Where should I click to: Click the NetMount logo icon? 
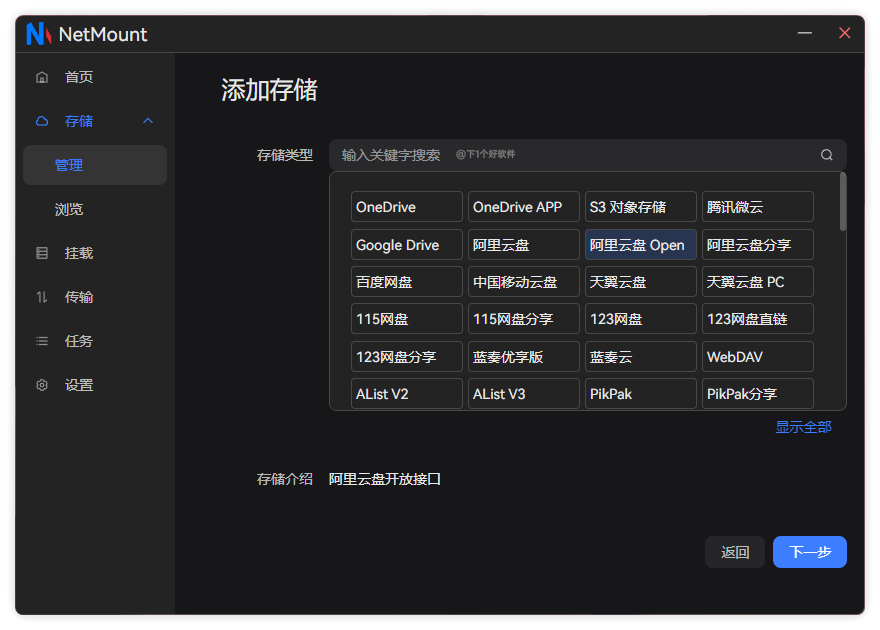coord(38,34)
